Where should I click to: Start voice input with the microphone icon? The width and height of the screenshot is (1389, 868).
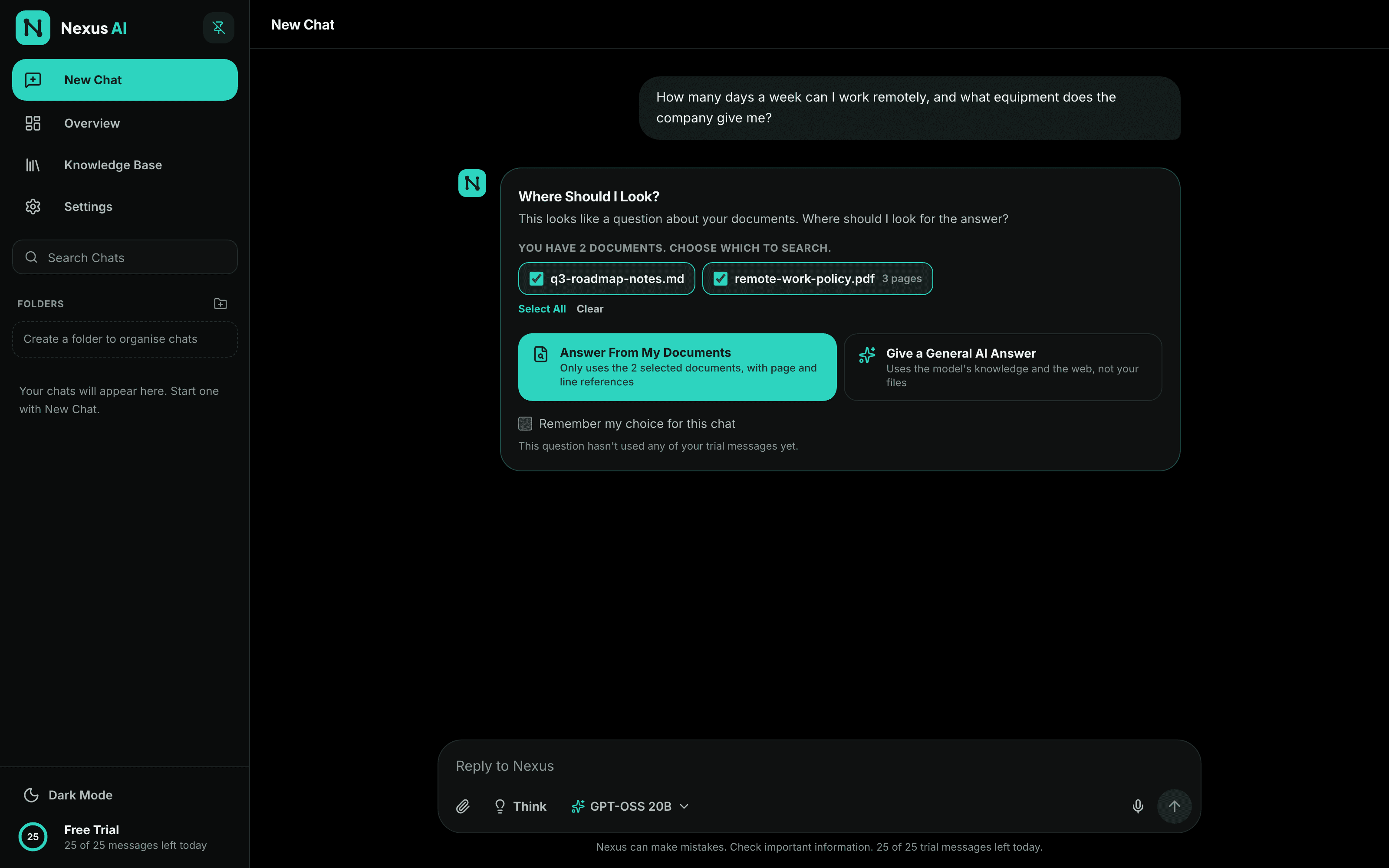pyautogui.click(x=1138, y=806)
